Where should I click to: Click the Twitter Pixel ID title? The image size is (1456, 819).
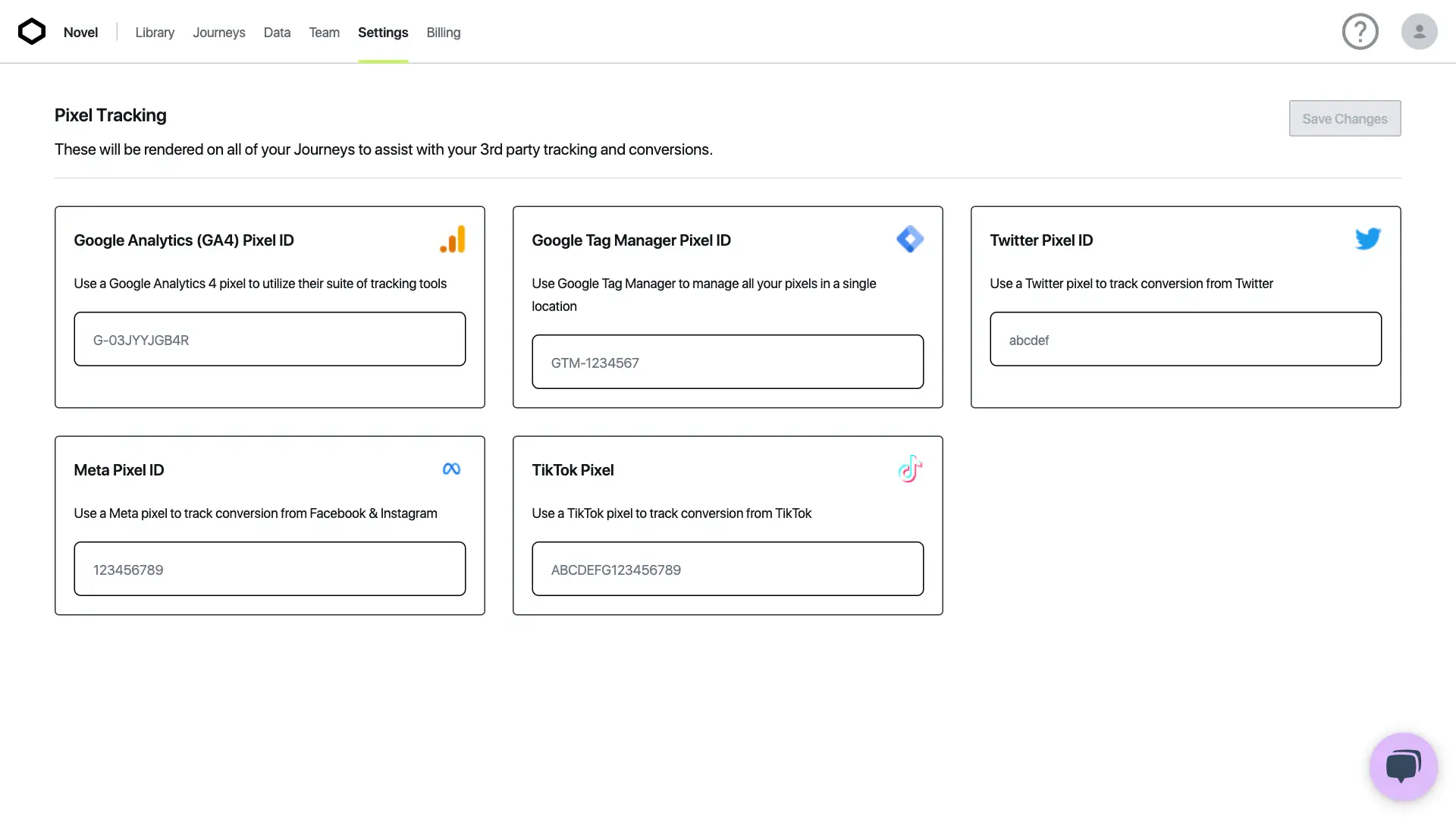pos(1041,240)
